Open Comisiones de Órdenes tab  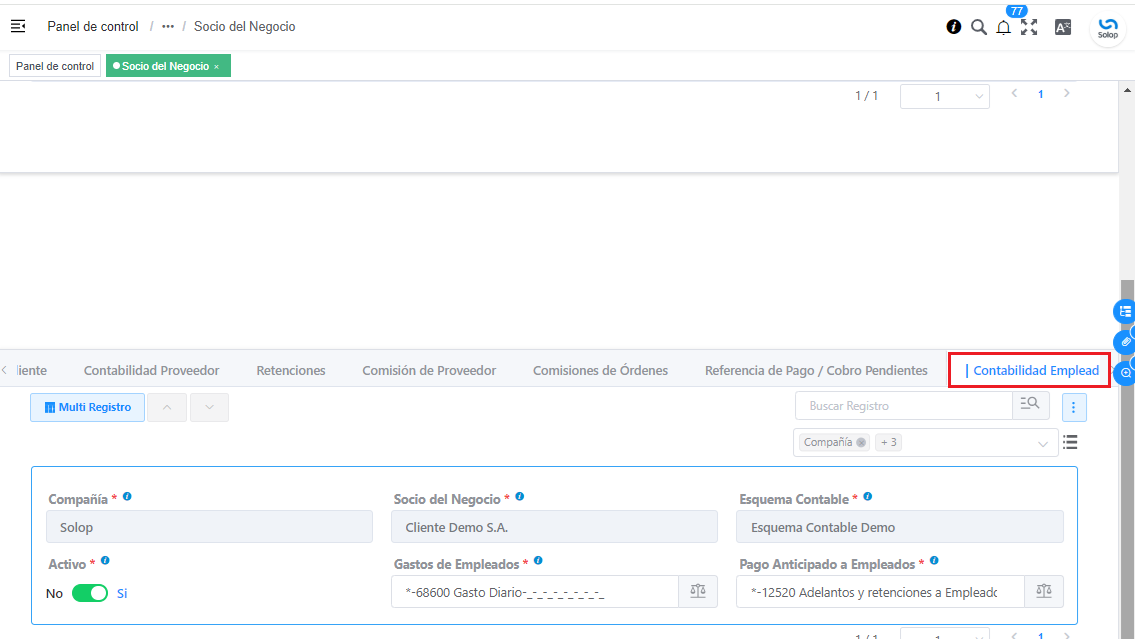click(601, 370)
